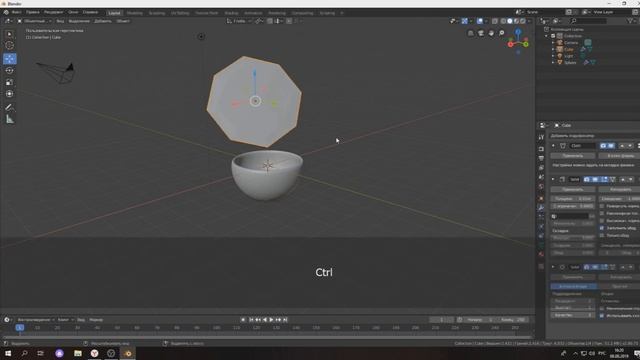Collapse the Solidify modifier panel

pos(553,180)
